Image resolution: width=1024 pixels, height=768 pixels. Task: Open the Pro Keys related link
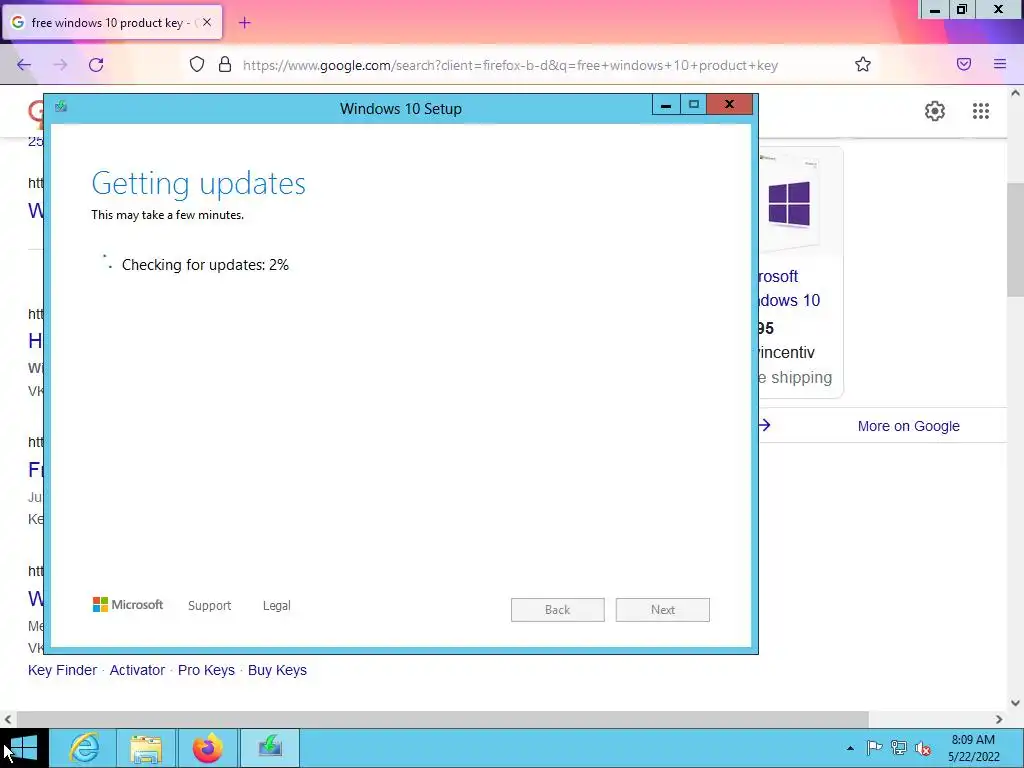pyautogui.click(x=206, y=670)
